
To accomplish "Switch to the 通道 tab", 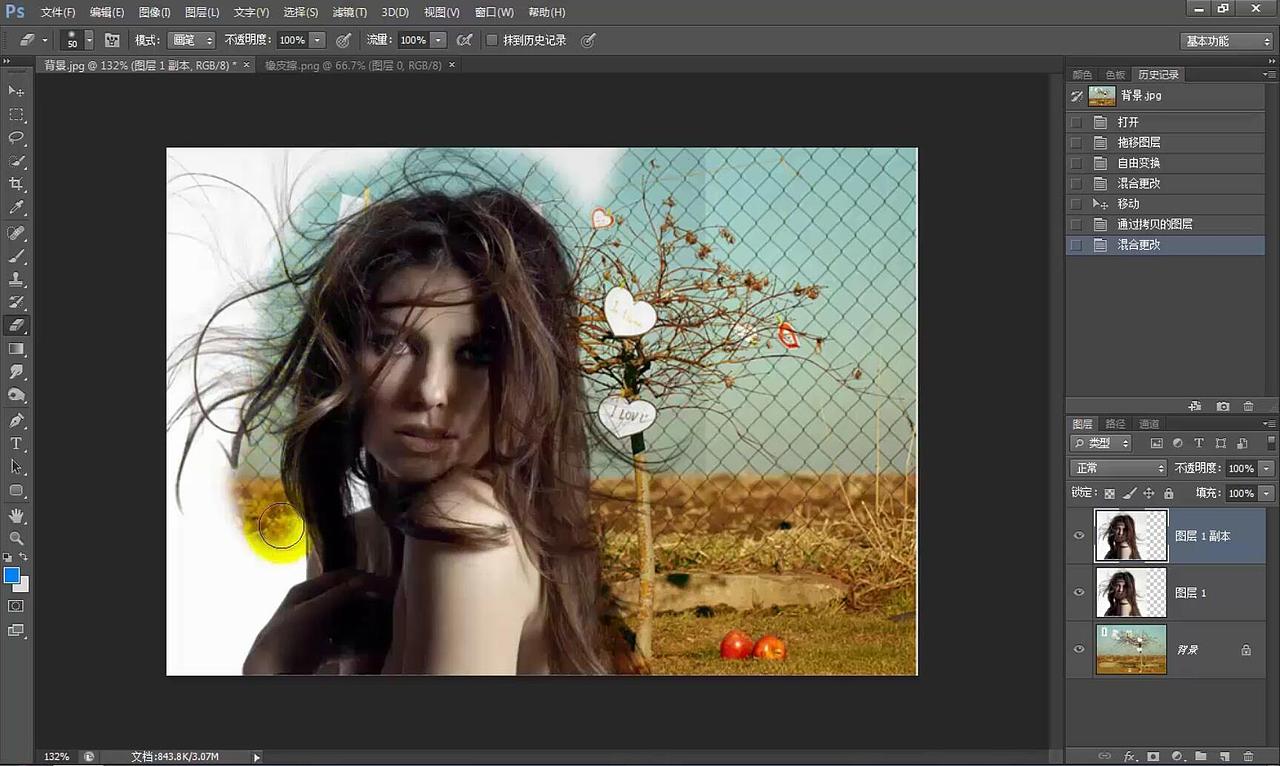I will coord(1149,424).
